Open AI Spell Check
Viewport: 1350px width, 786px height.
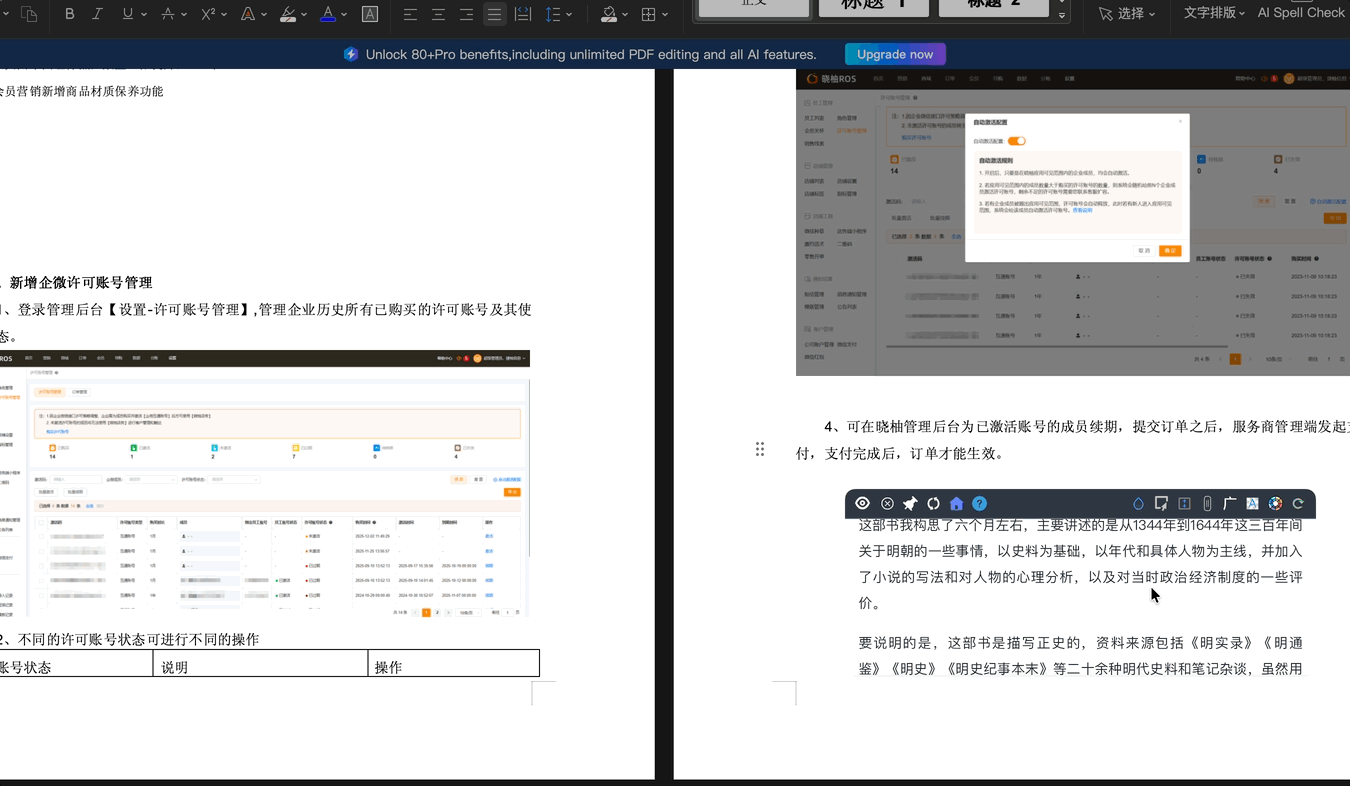1301,13
